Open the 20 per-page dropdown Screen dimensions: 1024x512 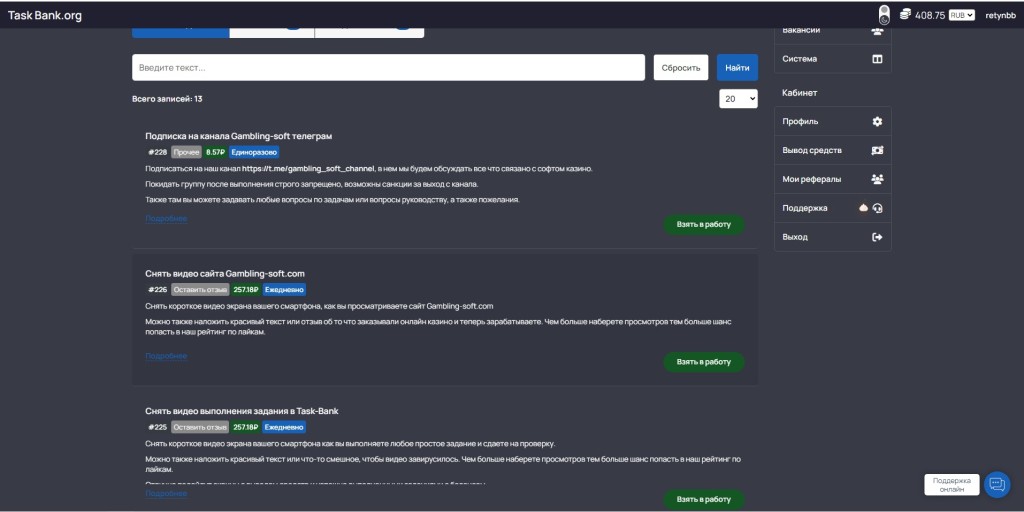click(739, 99)
